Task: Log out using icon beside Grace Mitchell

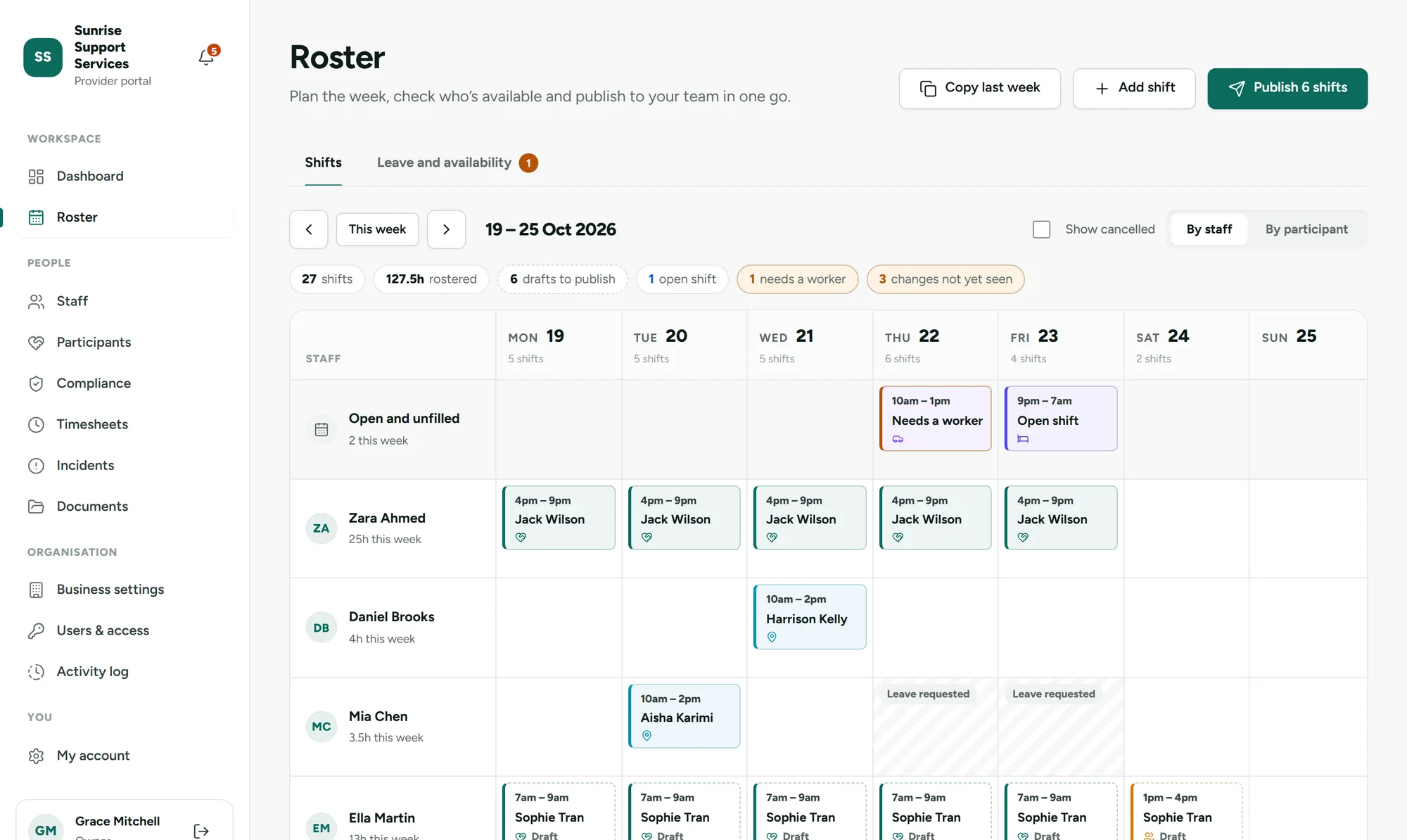Action: pos(201,831)
